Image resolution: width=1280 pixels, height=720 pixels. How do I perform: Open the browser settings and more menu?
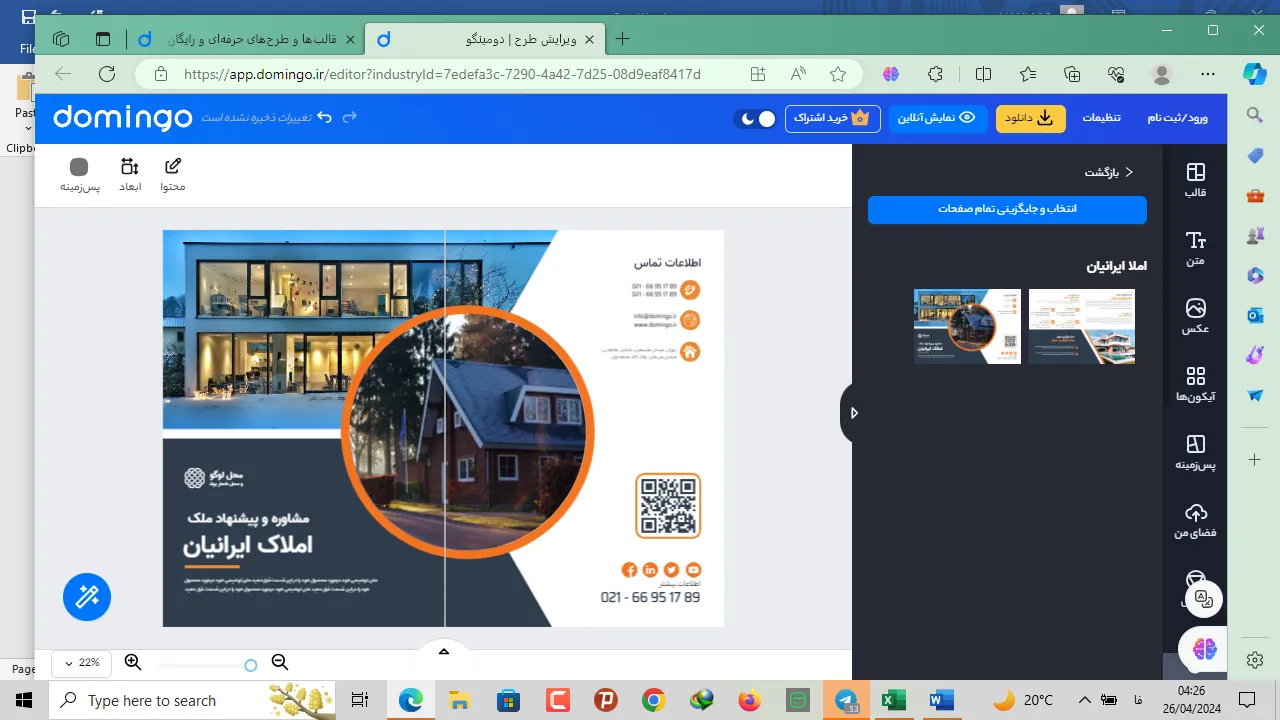(1208, 74)
